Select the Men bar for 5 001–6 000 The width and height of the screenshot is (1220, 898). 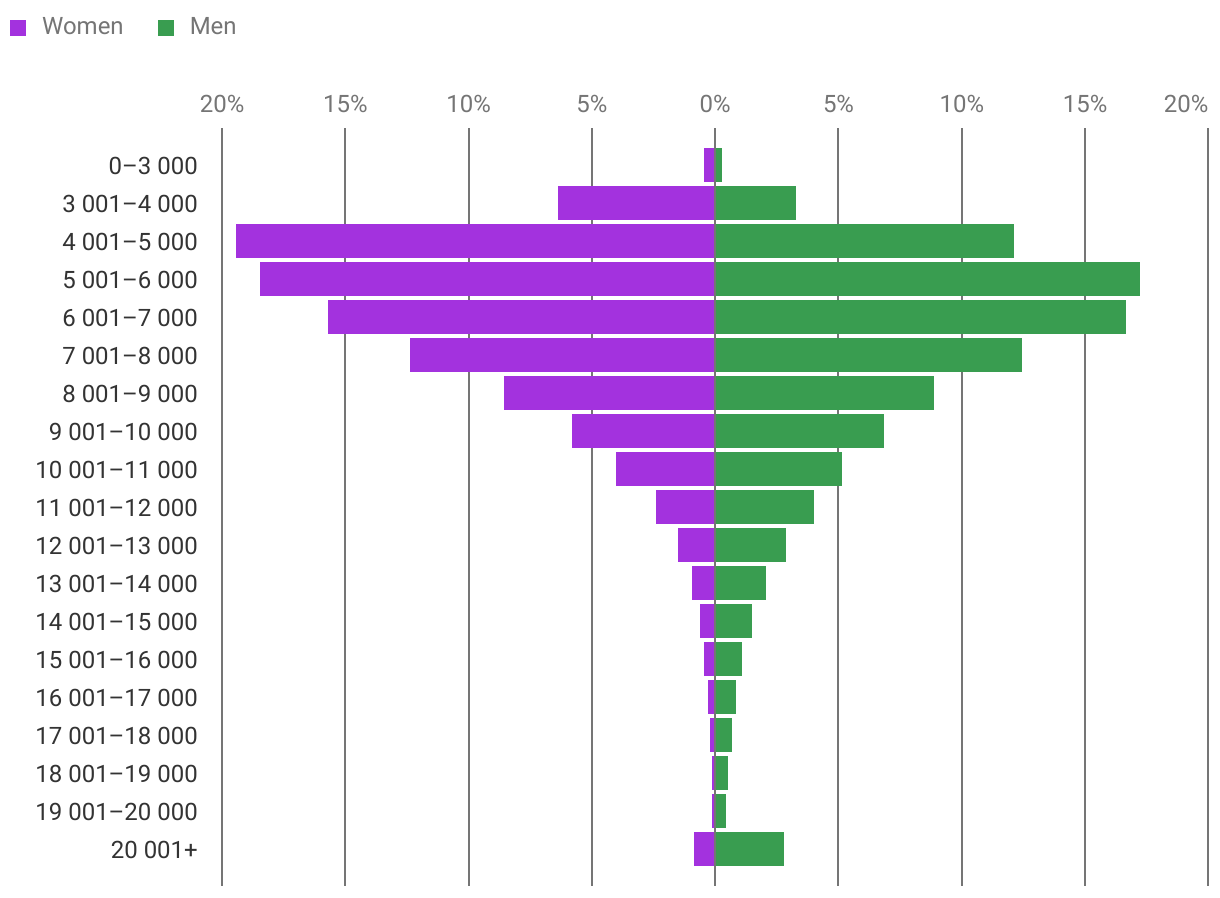tap(927, 279)
